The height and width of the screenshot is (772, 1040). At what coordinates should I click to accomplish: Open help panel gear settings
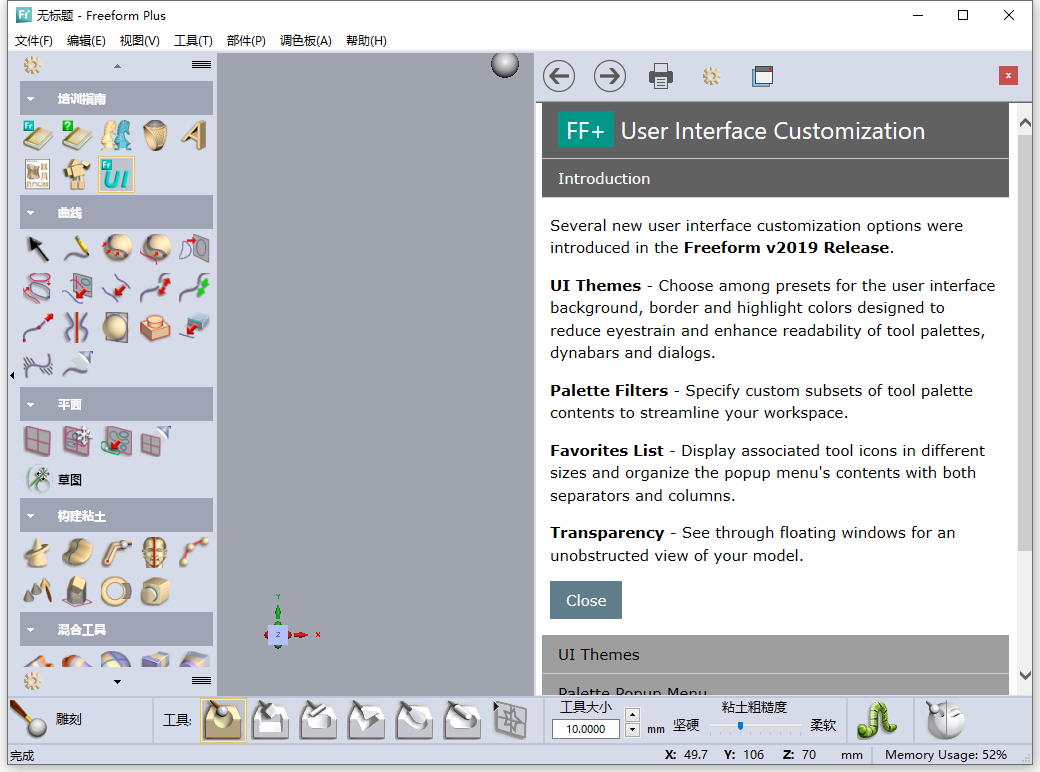[712, 76]
